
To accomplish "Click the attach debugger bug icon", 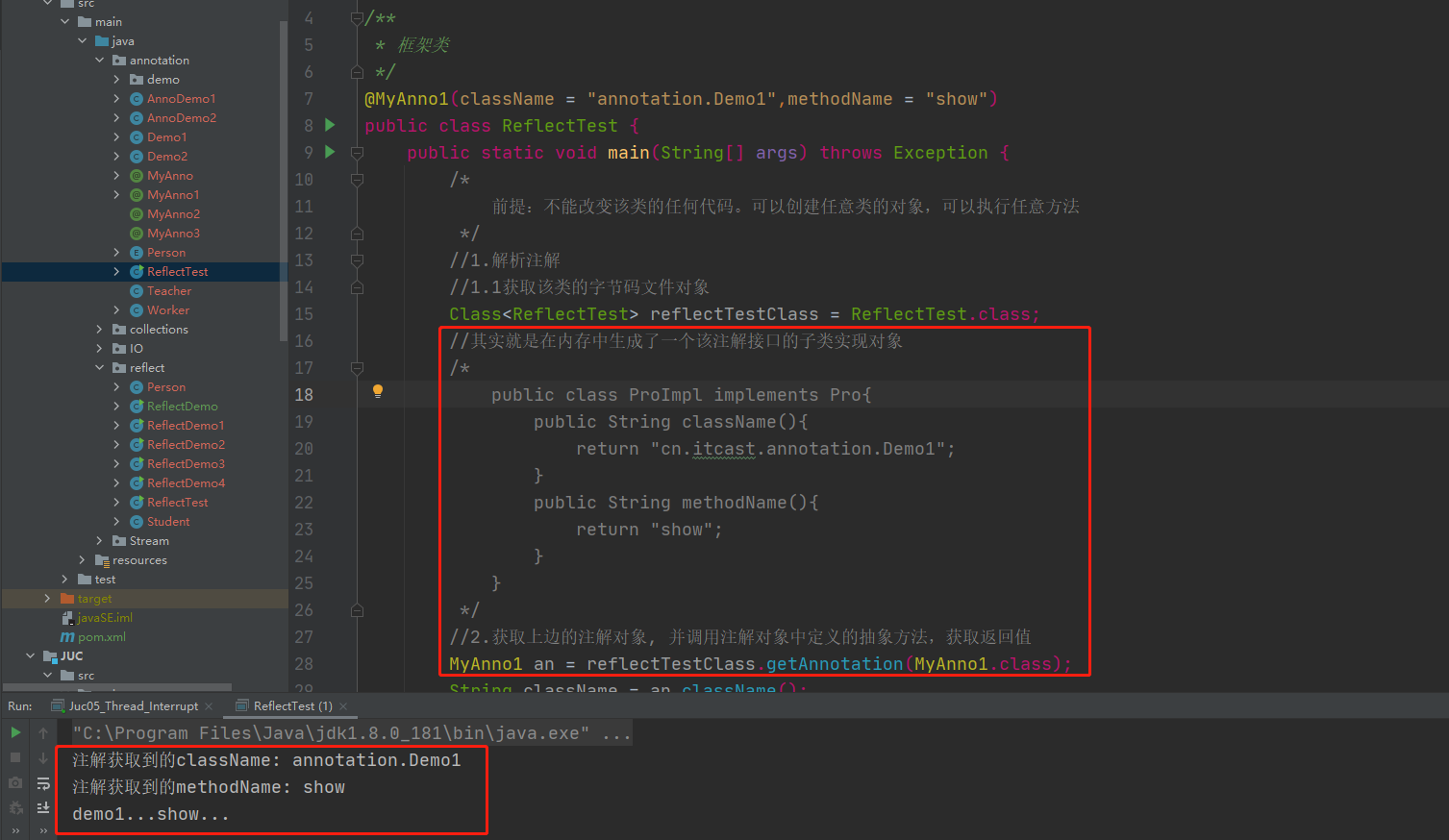I will click(x=15, y=807).
